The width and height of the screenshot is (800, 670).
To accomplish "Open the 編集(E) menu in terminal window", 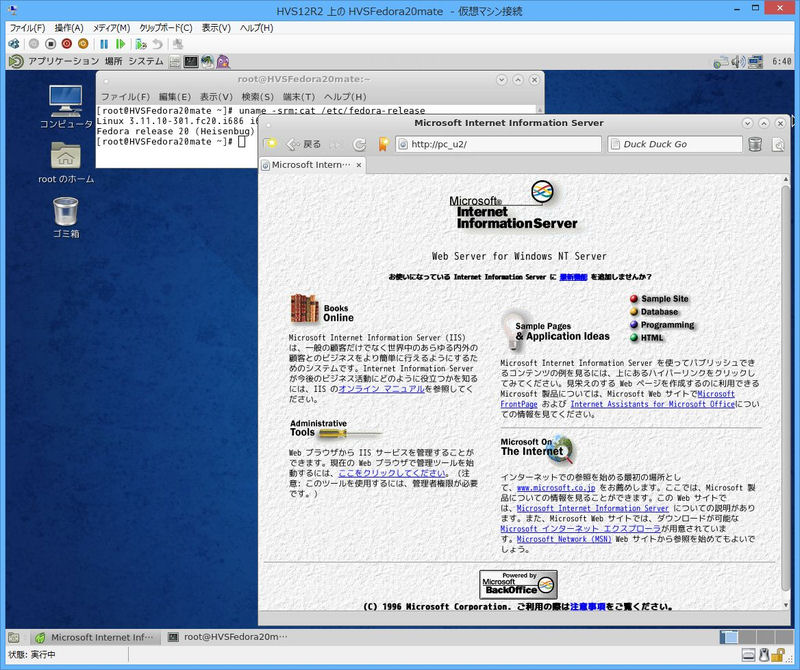I will (x=174, y=96).
